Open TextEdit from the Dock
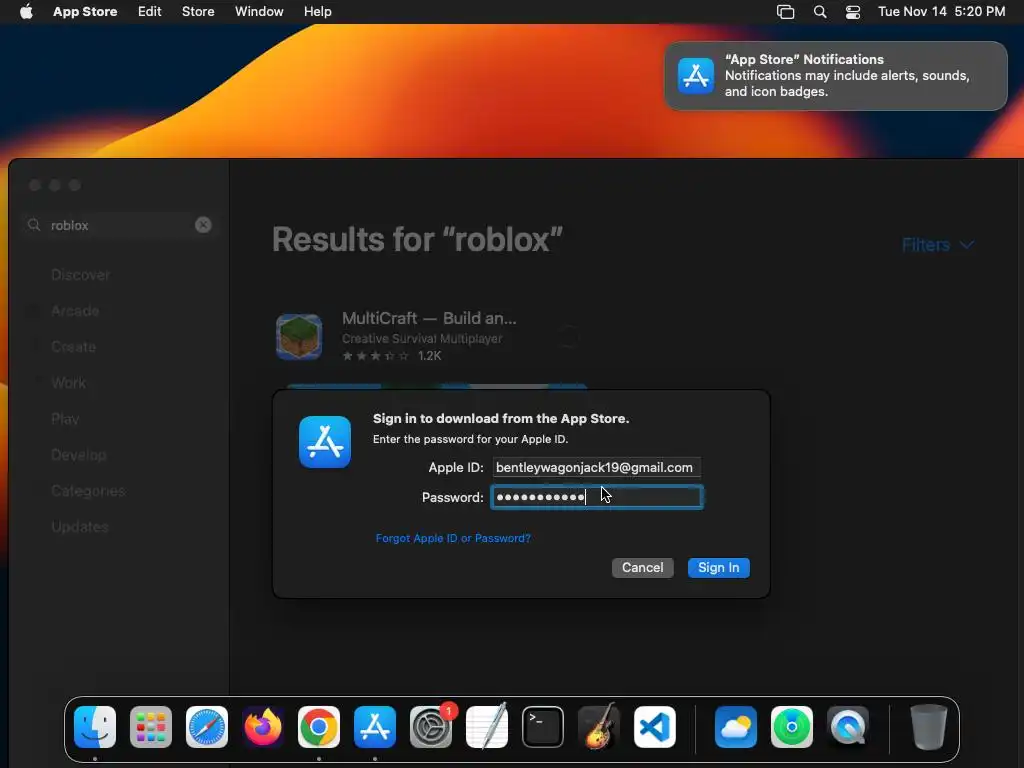 click(x=487, y=727)
